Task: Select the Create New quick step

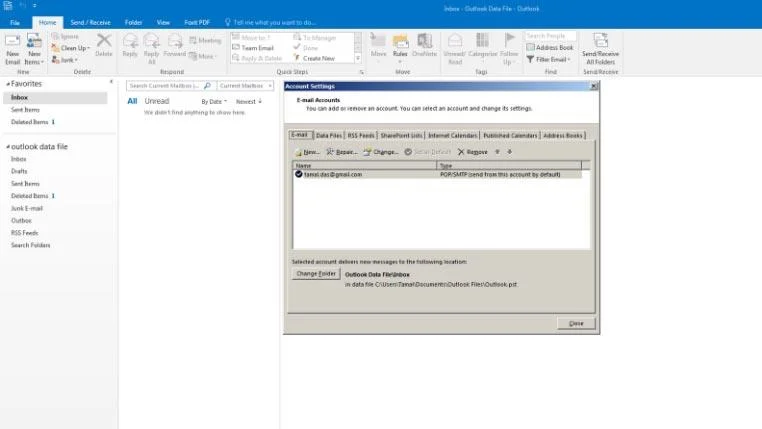Action: point(314,58)
